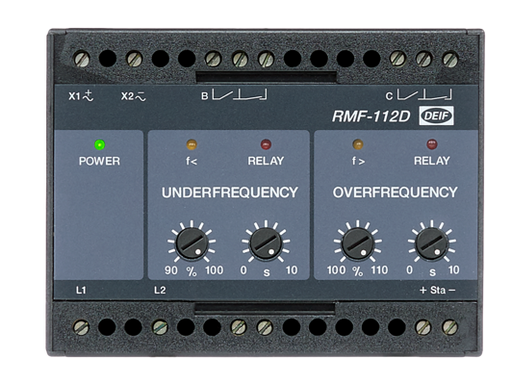
Task: Click the f> label text
Action: (358, 161)
